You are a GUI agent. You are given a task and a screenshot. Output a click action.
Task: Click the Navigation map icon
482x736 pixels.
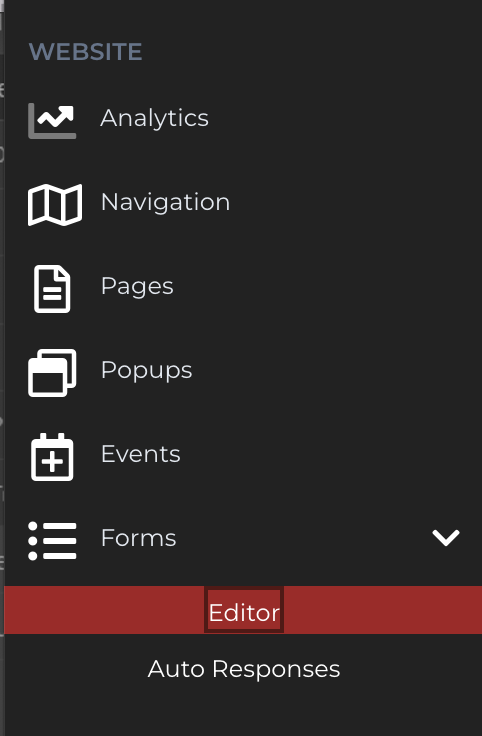click(x=55, y=205)
